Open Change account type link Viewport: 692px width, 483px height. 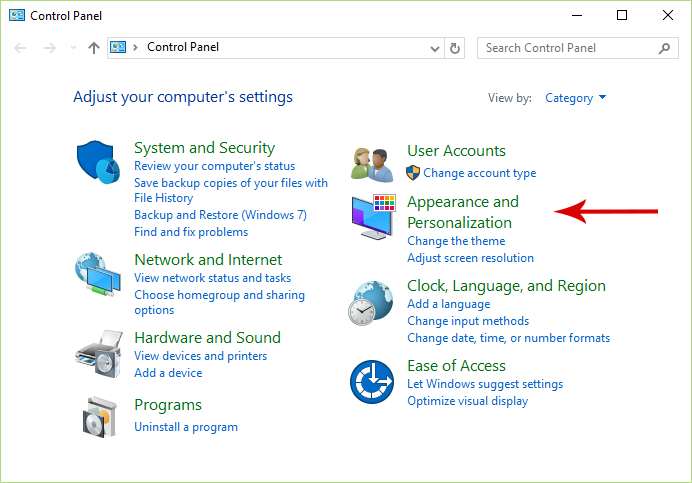pyautogui.click(x=479, y=173)
